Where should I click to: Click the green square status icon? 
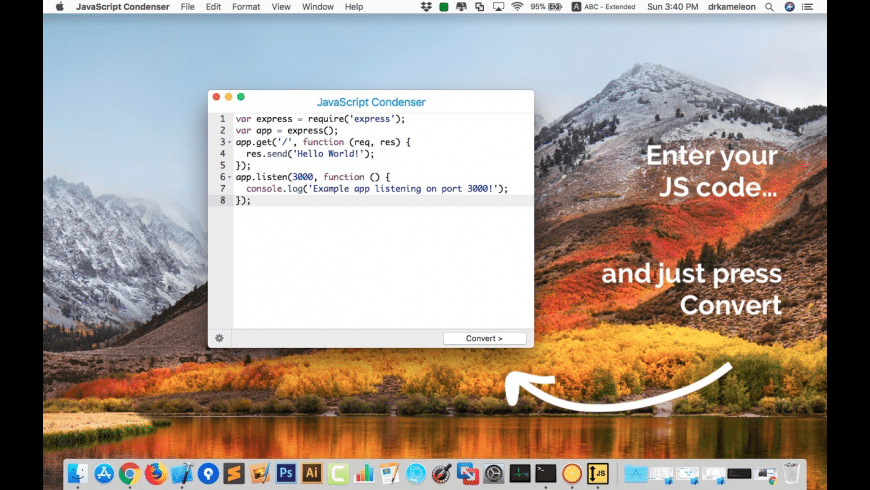pyautogui.click(x=443, y=7)
